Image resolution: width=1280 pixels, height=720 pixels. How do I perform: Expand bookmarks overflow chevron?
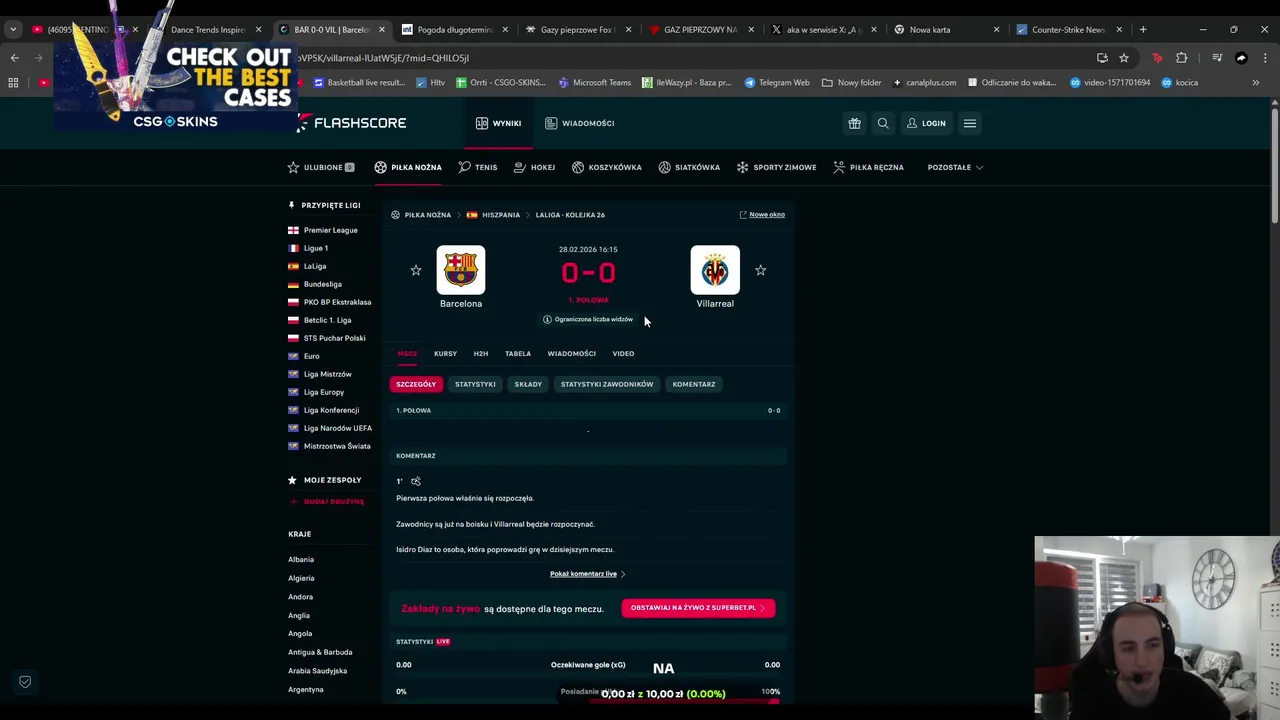tap(1256, 82)
